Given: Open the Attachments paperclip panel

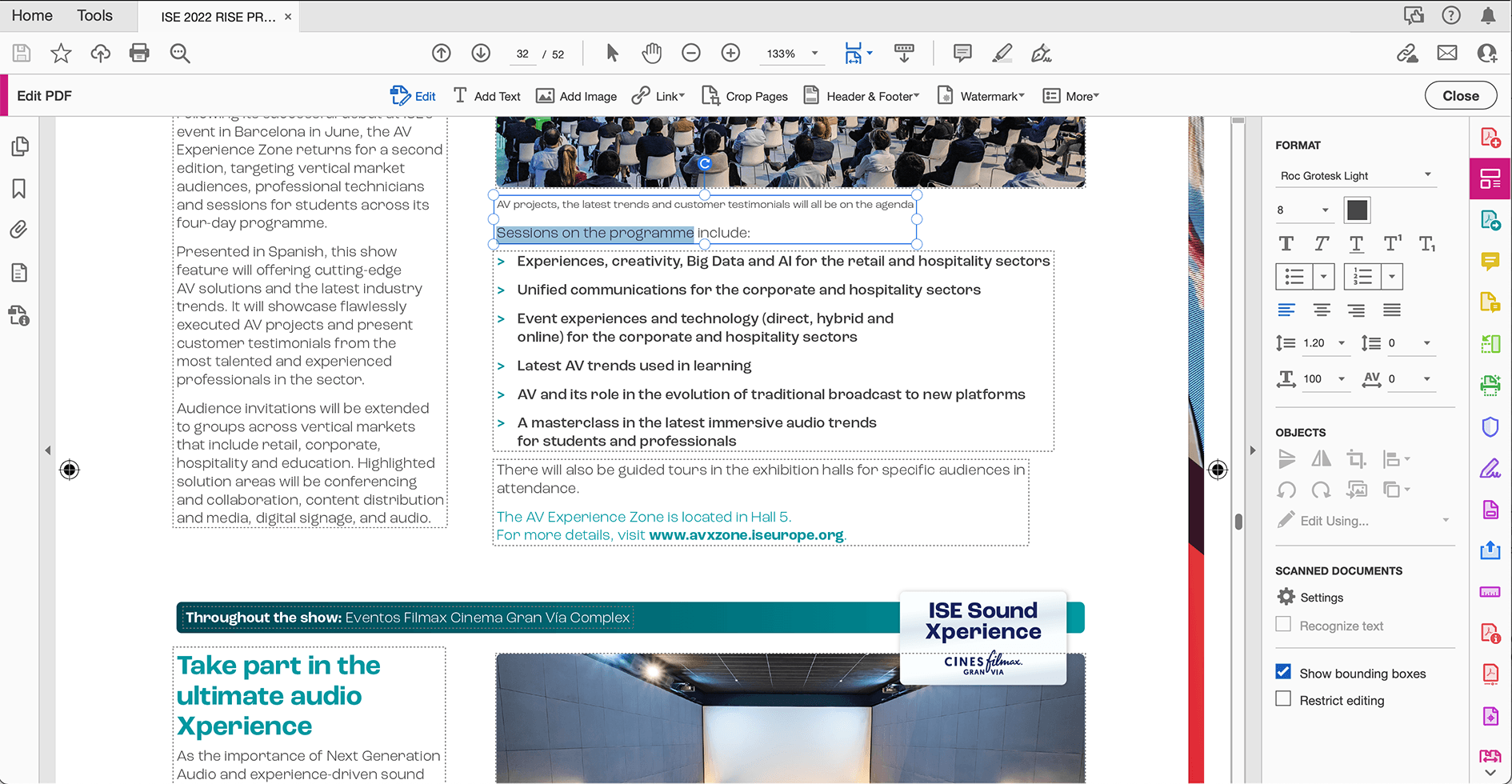Looking at the screenshot, I should 19,230.
